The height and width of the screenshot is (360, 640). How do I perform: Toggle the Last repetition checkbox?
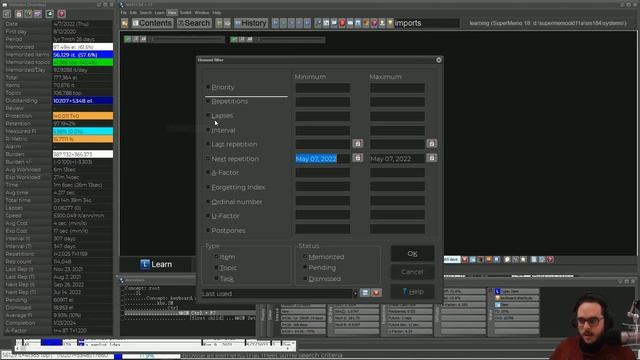208,144
